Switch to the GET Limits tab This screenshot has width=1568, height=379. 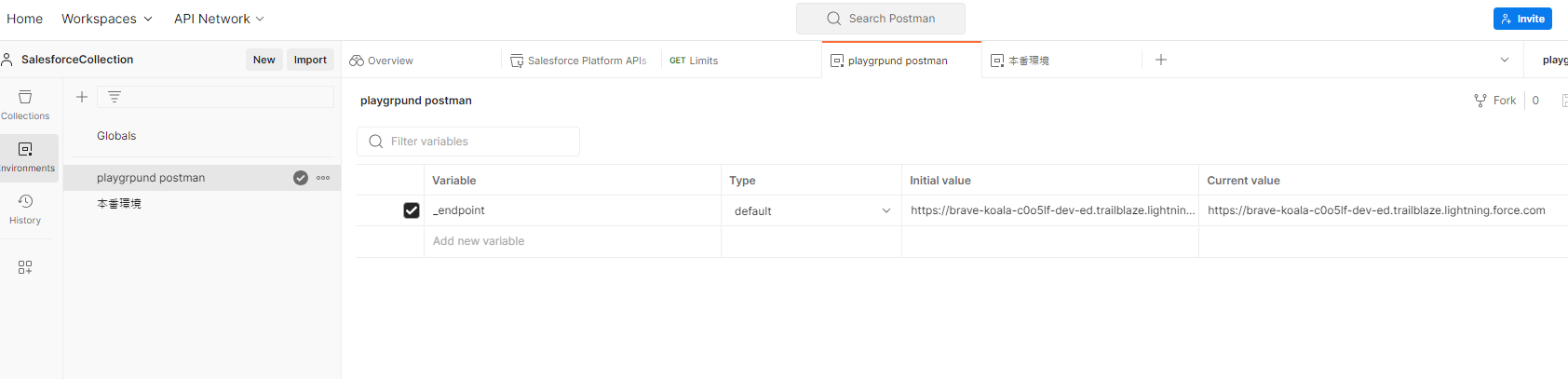(695, 61)
